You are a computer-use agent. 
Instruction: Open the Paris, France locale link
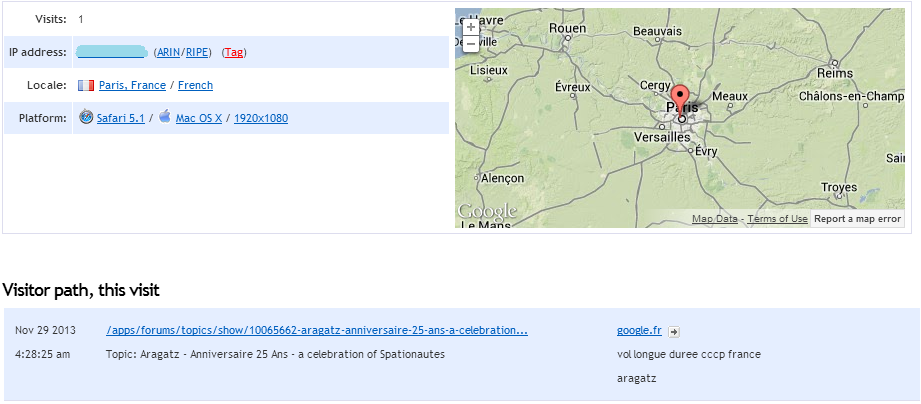132,85
